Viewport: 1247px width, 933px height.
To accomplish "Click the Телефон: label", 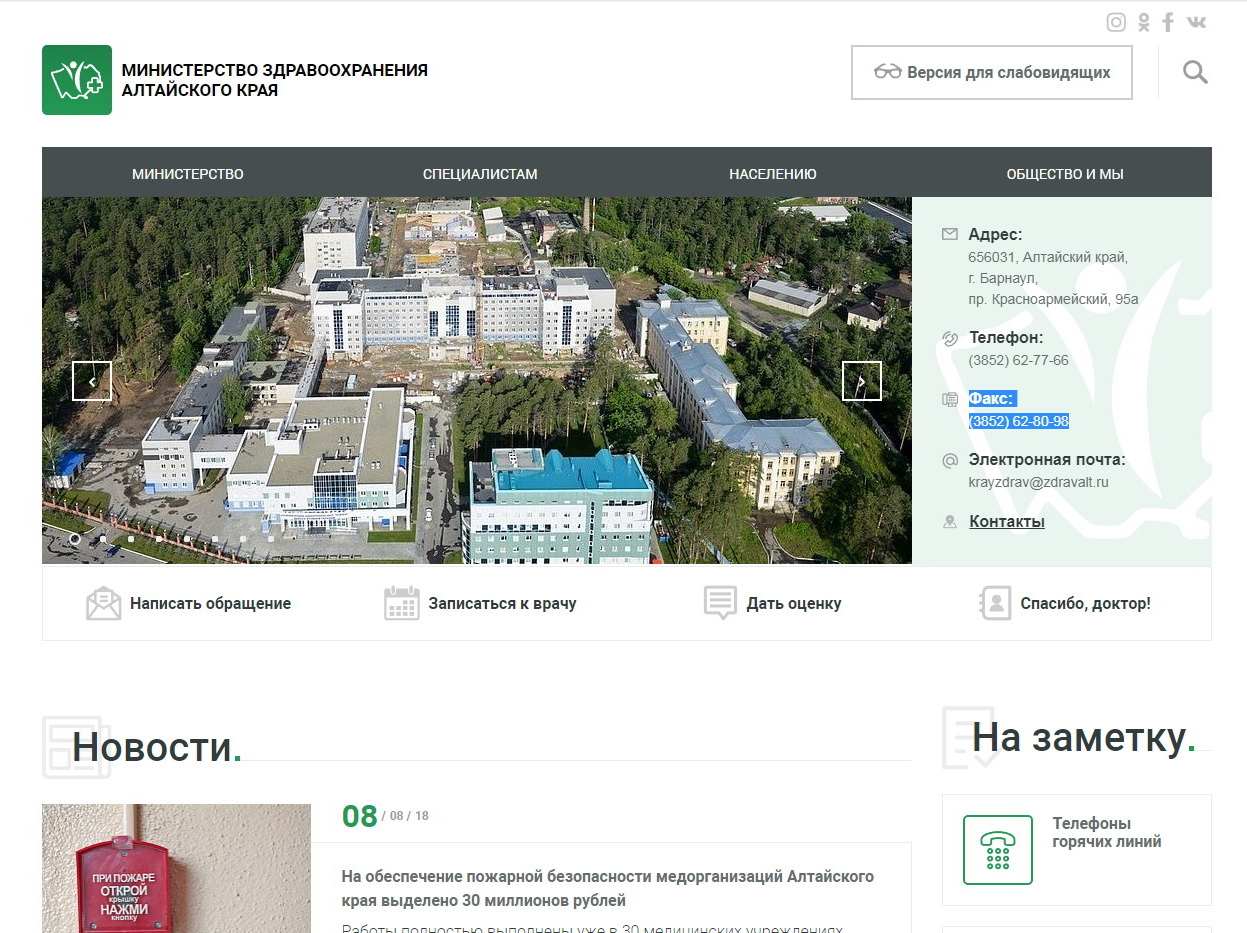I will [x=1006, y=338].
